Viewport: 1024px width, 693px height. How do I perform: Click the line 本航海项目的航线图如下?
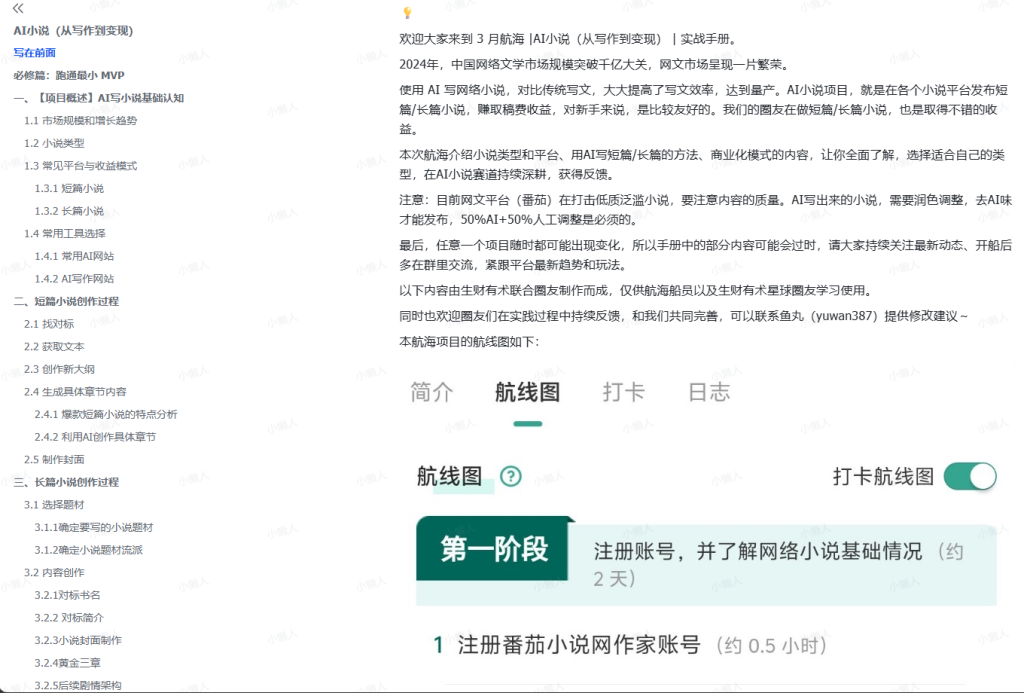pos(469,342)
